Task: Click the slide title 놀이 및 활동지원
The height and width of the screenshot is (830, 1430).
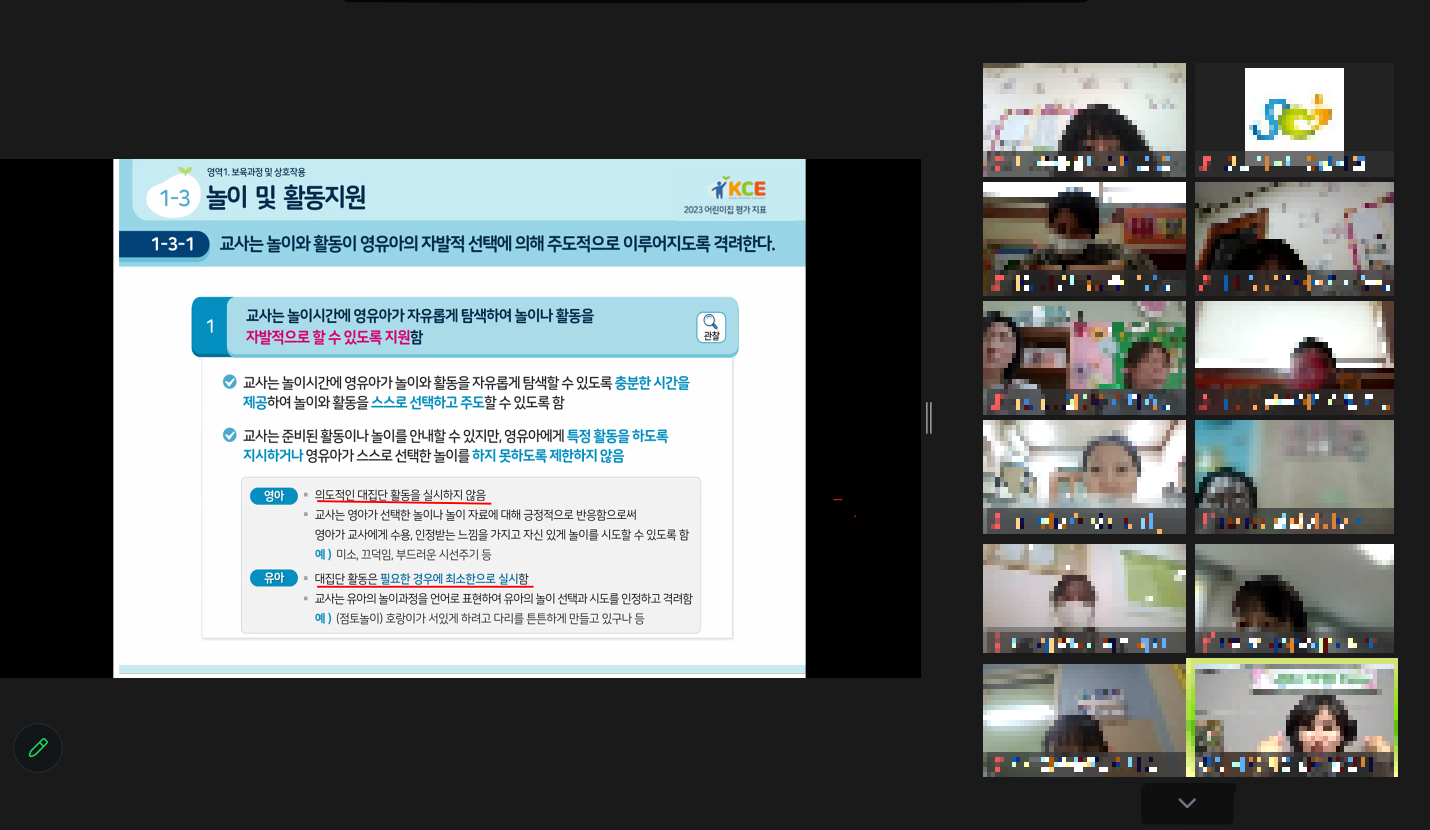Action: coord(286,198)
